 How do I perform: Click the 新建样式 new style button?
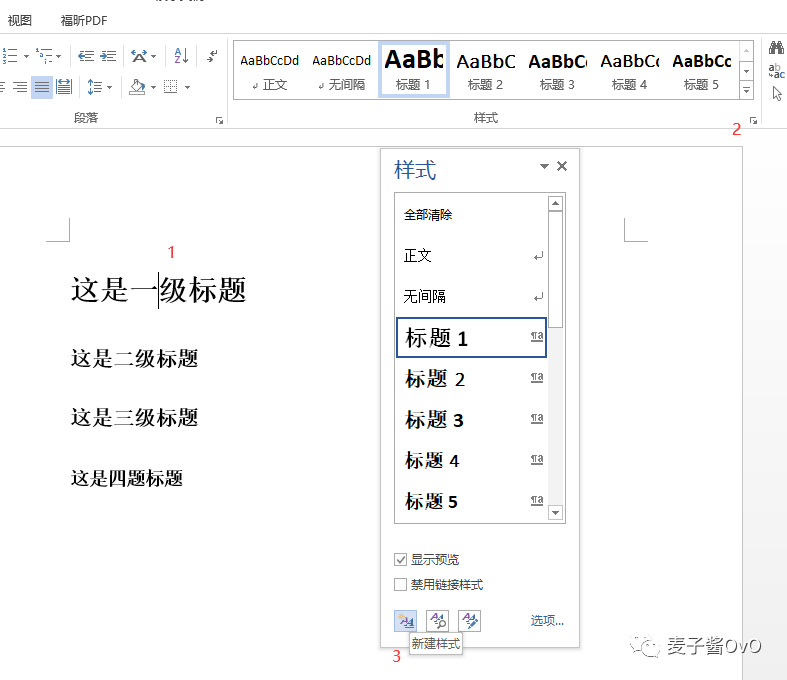point(406,621)
